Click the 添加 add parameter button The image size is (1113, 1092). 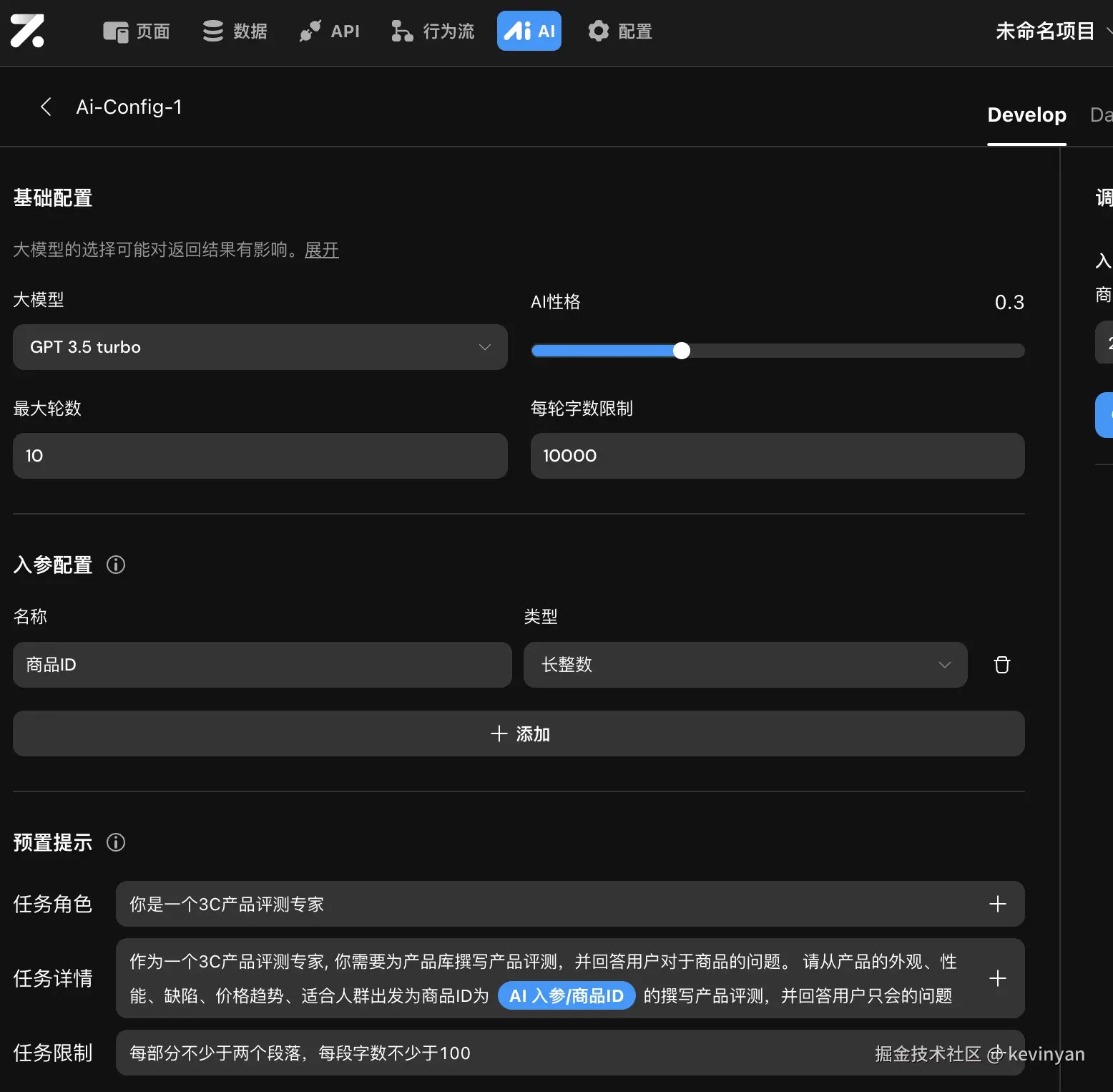pos(519,733)
